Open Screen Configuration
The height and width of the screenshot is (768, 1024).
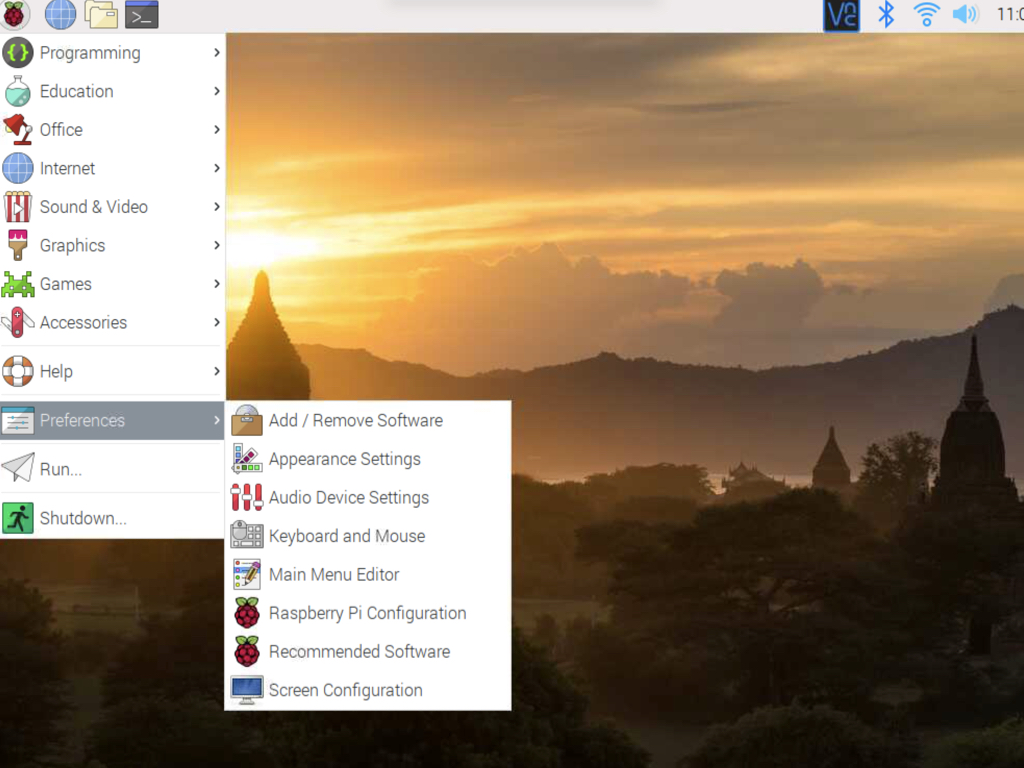(345, 690)
